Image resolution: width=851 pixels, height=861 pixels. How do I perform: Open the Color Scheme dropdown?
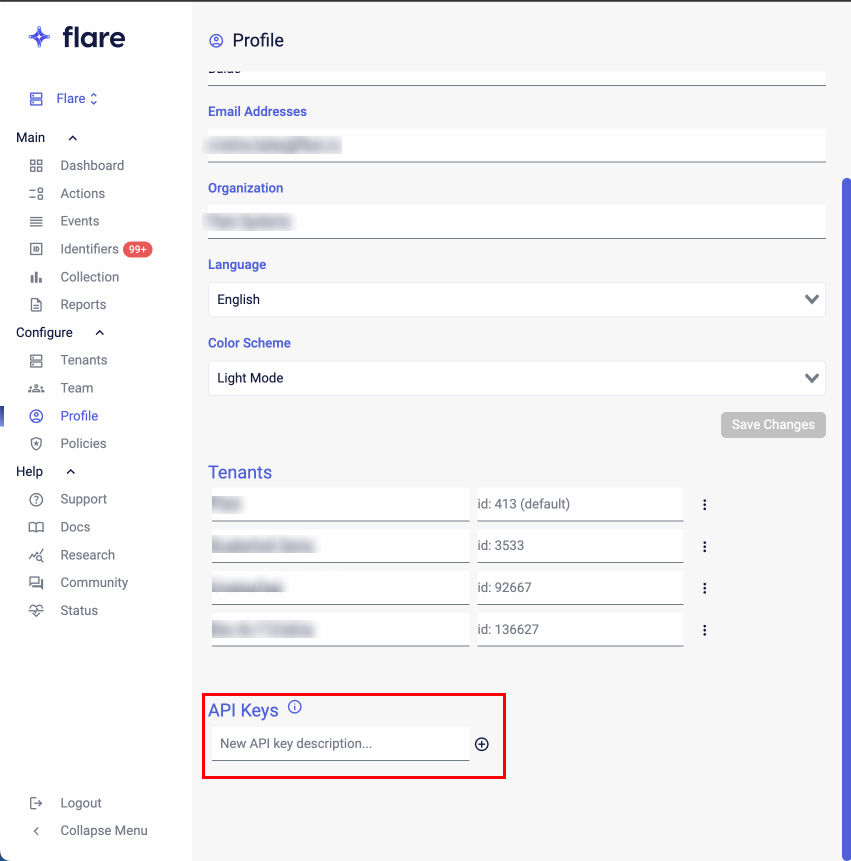coord(516,379)
